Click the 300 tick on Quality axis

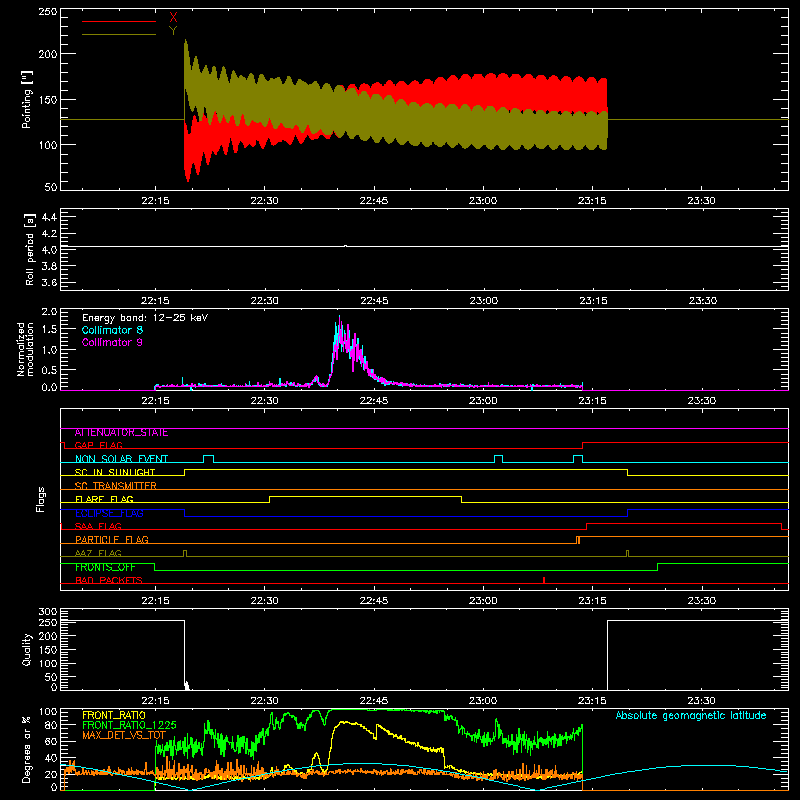(x=48, y=612)
